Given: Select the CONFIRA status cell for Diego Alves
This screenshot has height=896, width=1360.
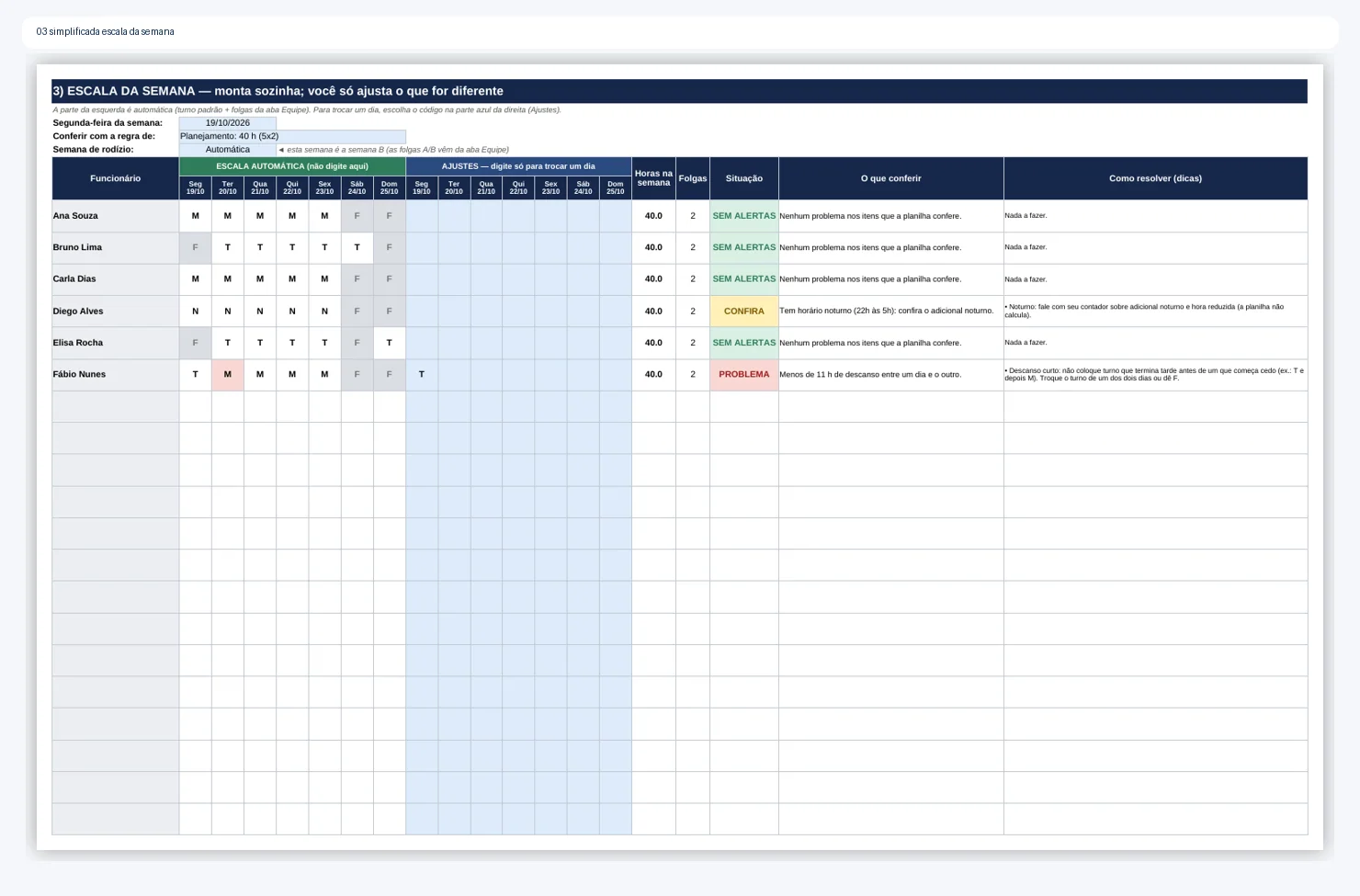Looking at the screenshot, I should (x=744, y=312).
